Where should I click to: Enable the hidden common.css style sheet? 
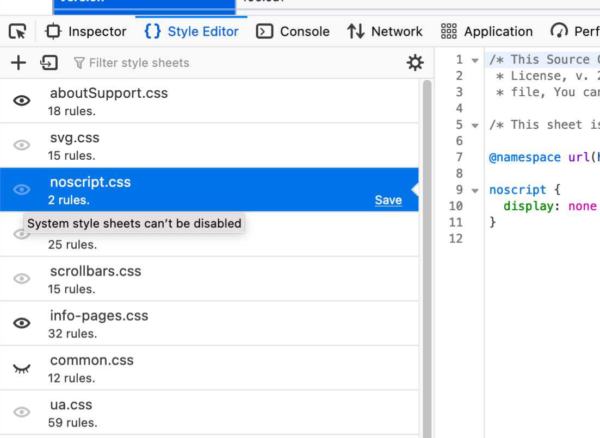[x=21, y=368]
